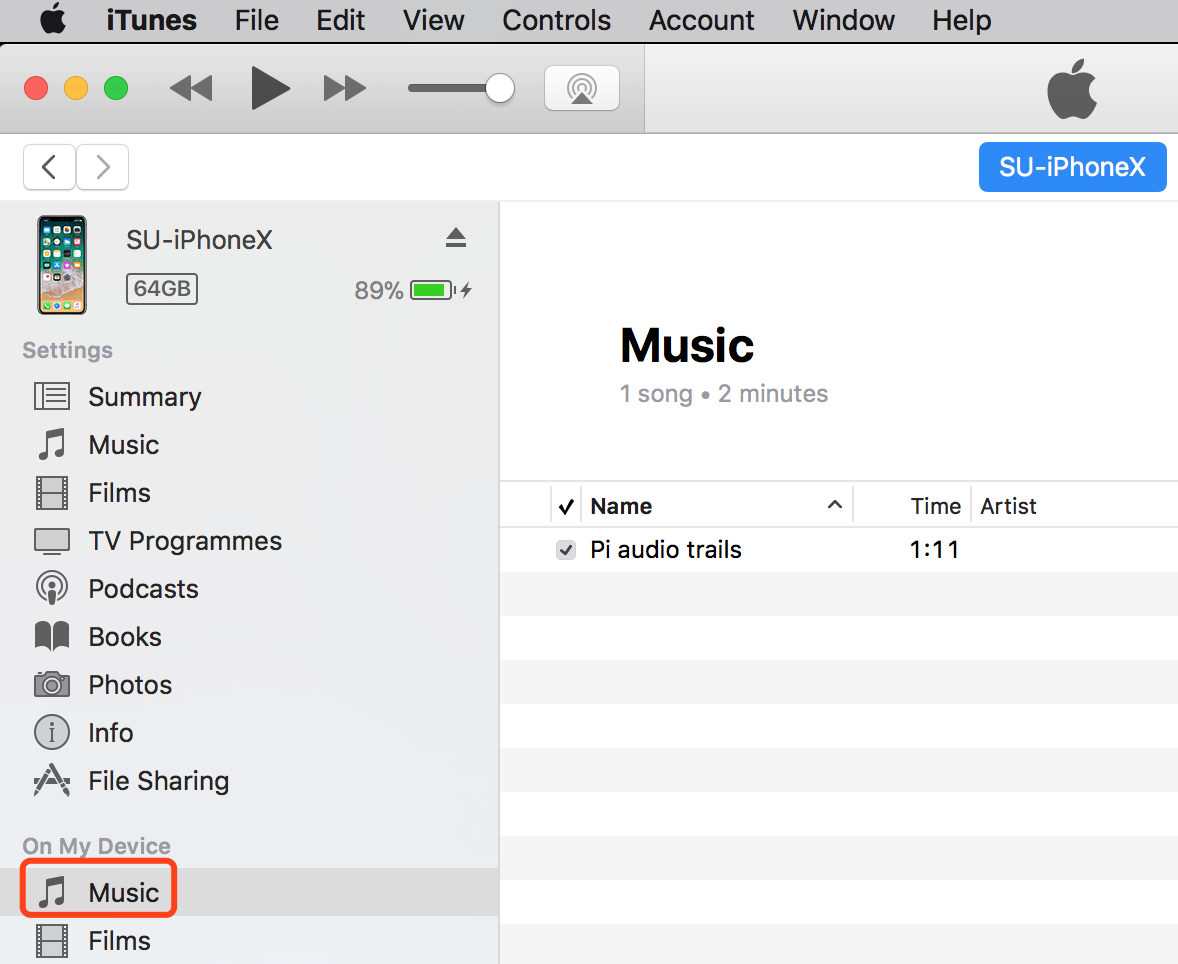Open Films under Settings section

pos(119,493)
